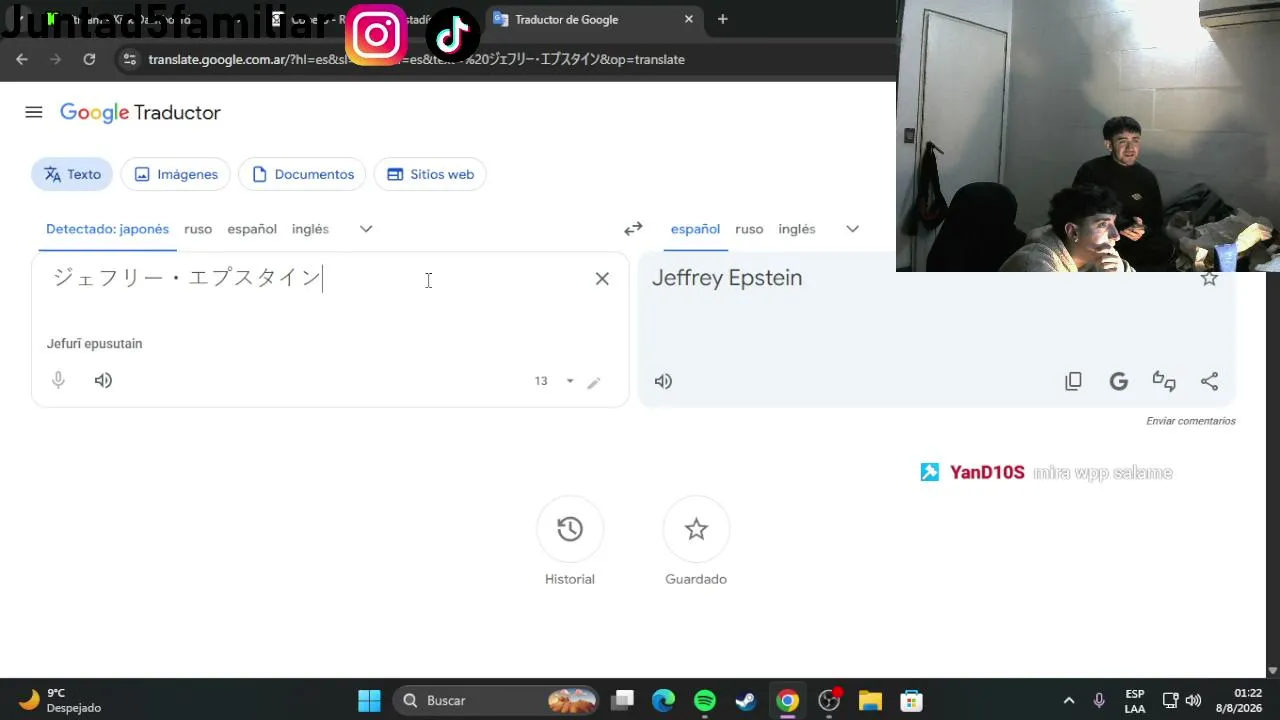Viewport: 1280px width, 720px height.
Task: Save the translation with the star icon
Action: coord(1209,278)
